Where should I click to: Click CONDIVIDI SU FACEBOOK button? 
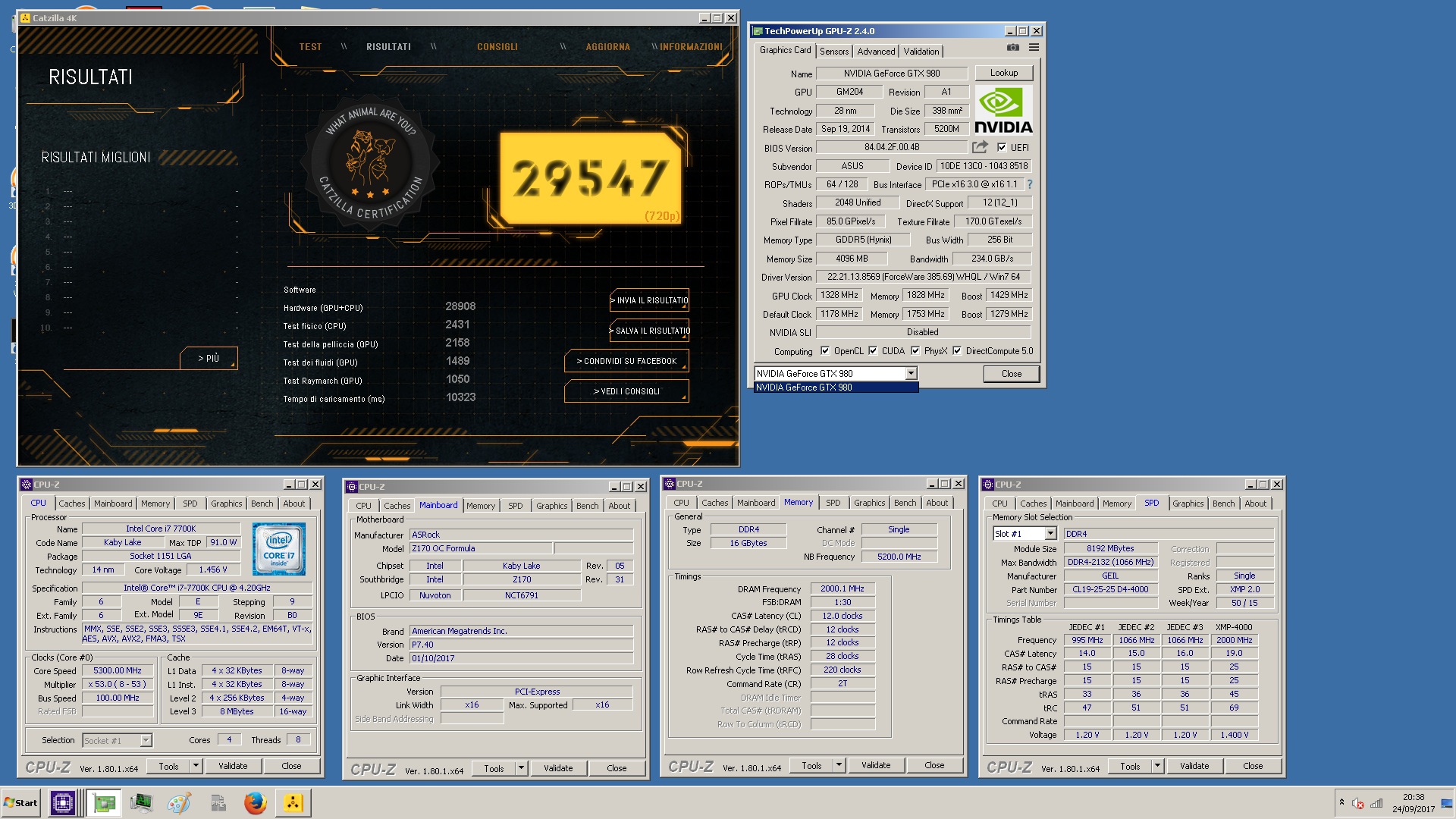[x=627, y=361]
